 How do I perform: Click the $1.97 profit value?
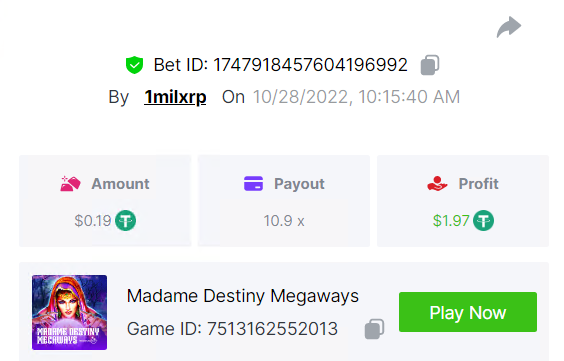(451, 221)
